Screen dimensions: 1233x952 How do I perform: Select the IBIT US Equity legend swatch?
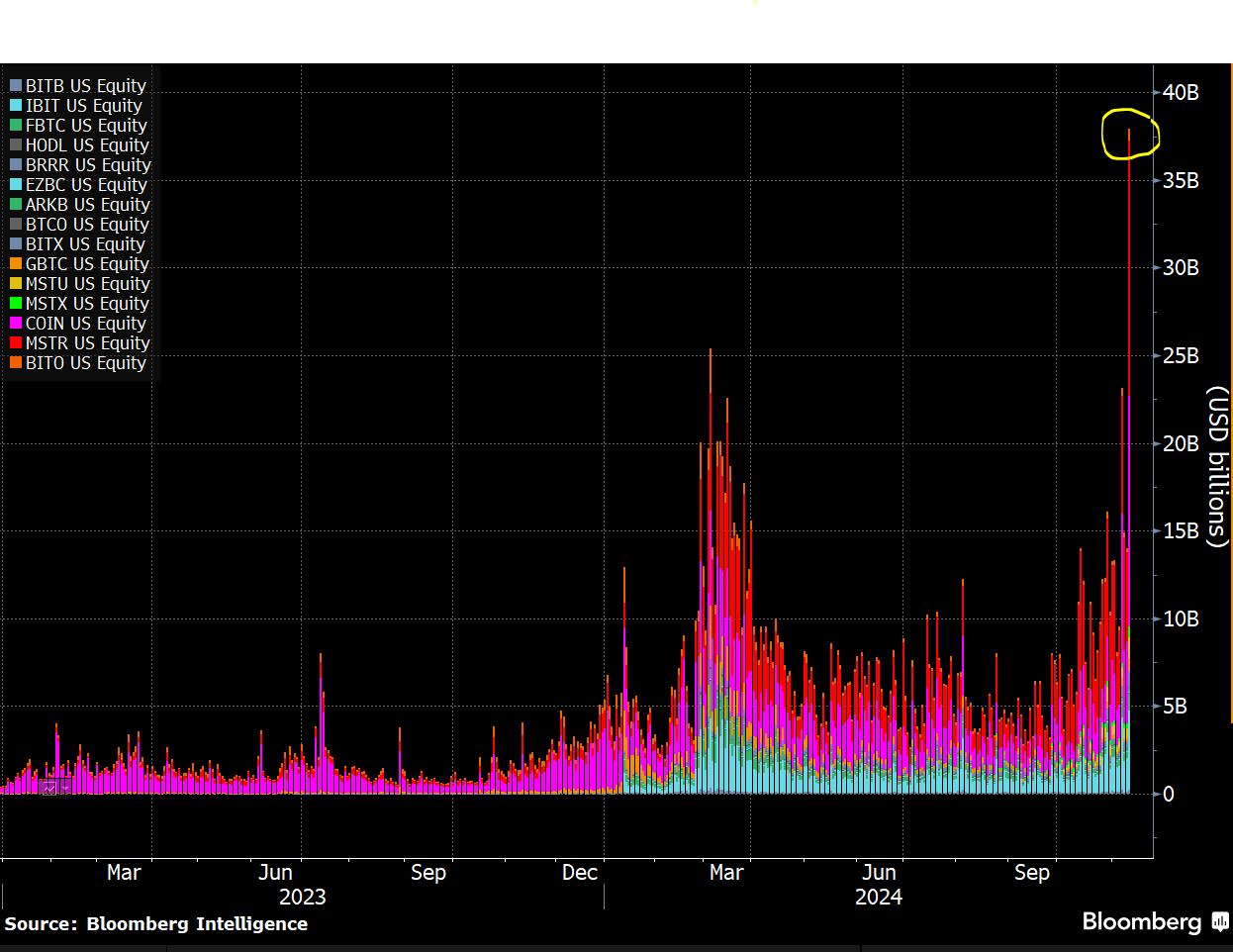(16, 106)
